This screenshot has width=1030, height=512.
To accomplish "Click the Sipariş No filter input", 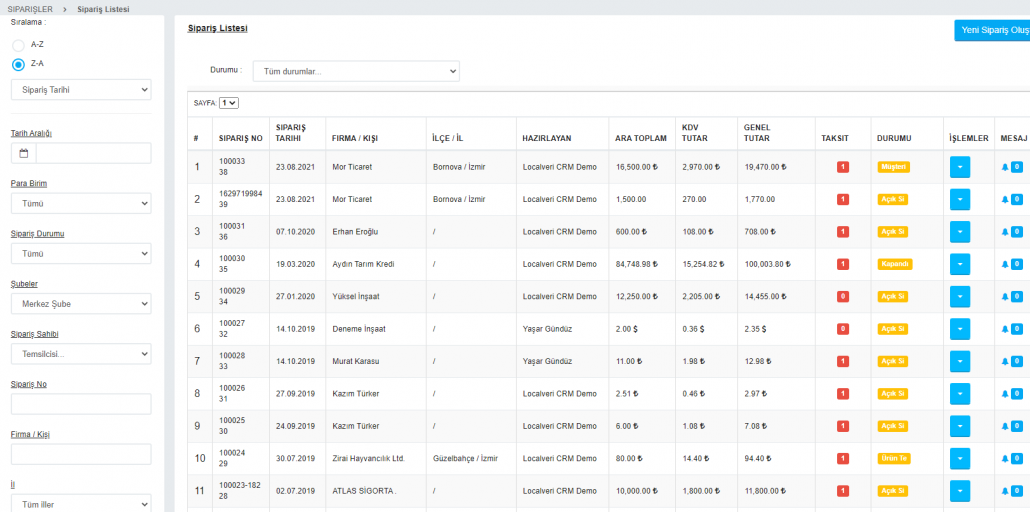I will click(81, 404).
